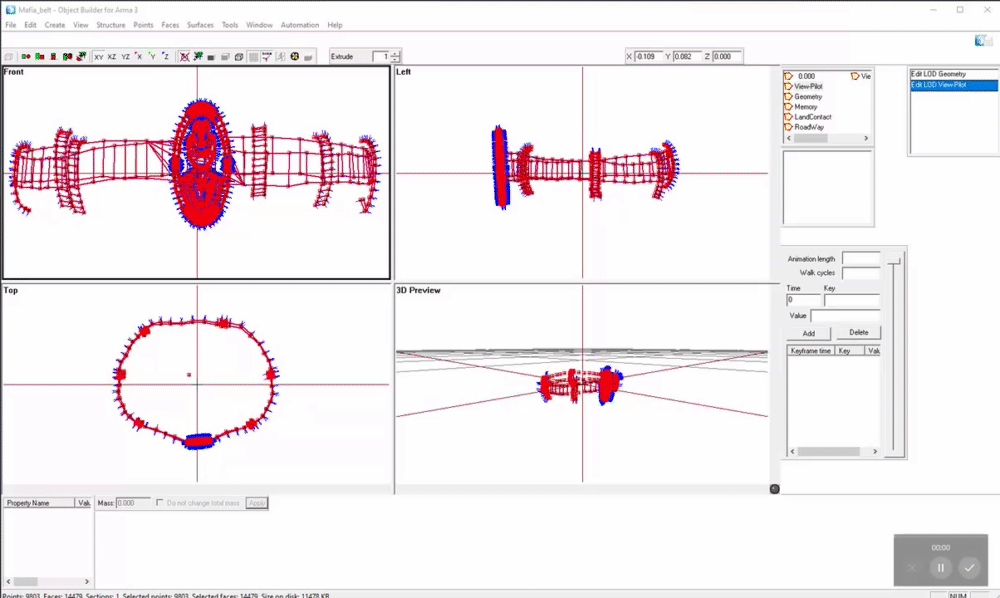The image size is (1000, 598).
Task: Click the first grayed-out toolbar icon
Action: (8, 57)
